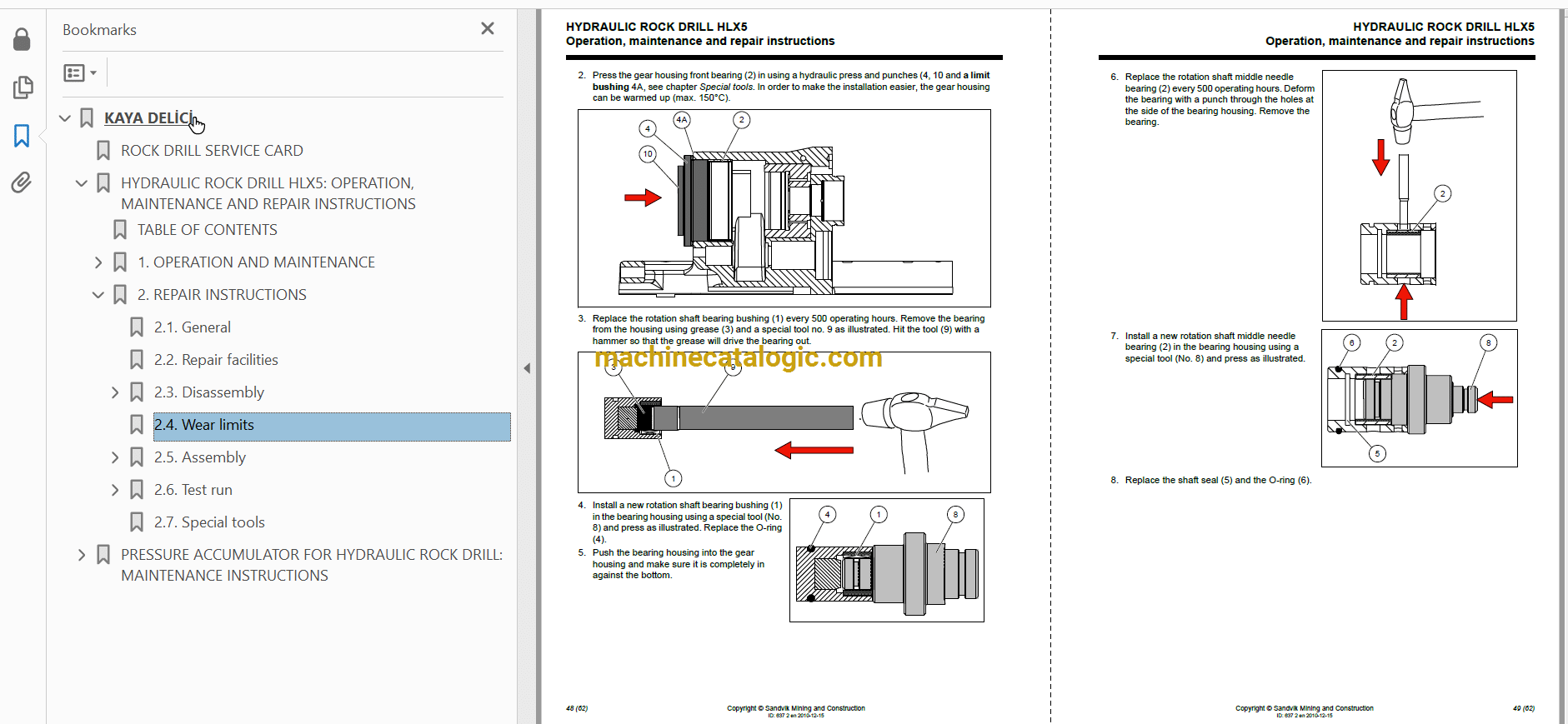Screen dimensions: 1568x724
Task: Expand the 1. OPERATION AND MAINTENANCE bookmark
Action: coord(98,262)
